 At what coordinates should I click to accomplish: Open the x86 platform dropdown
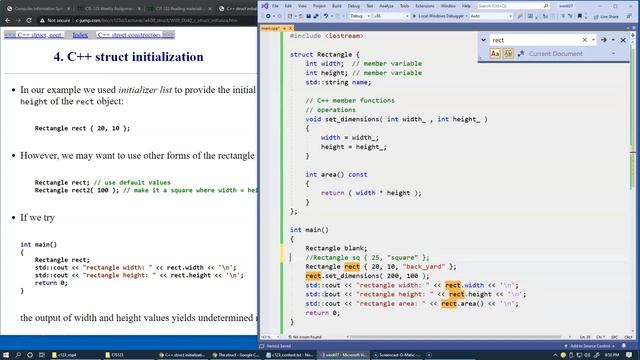click(391, 16)
